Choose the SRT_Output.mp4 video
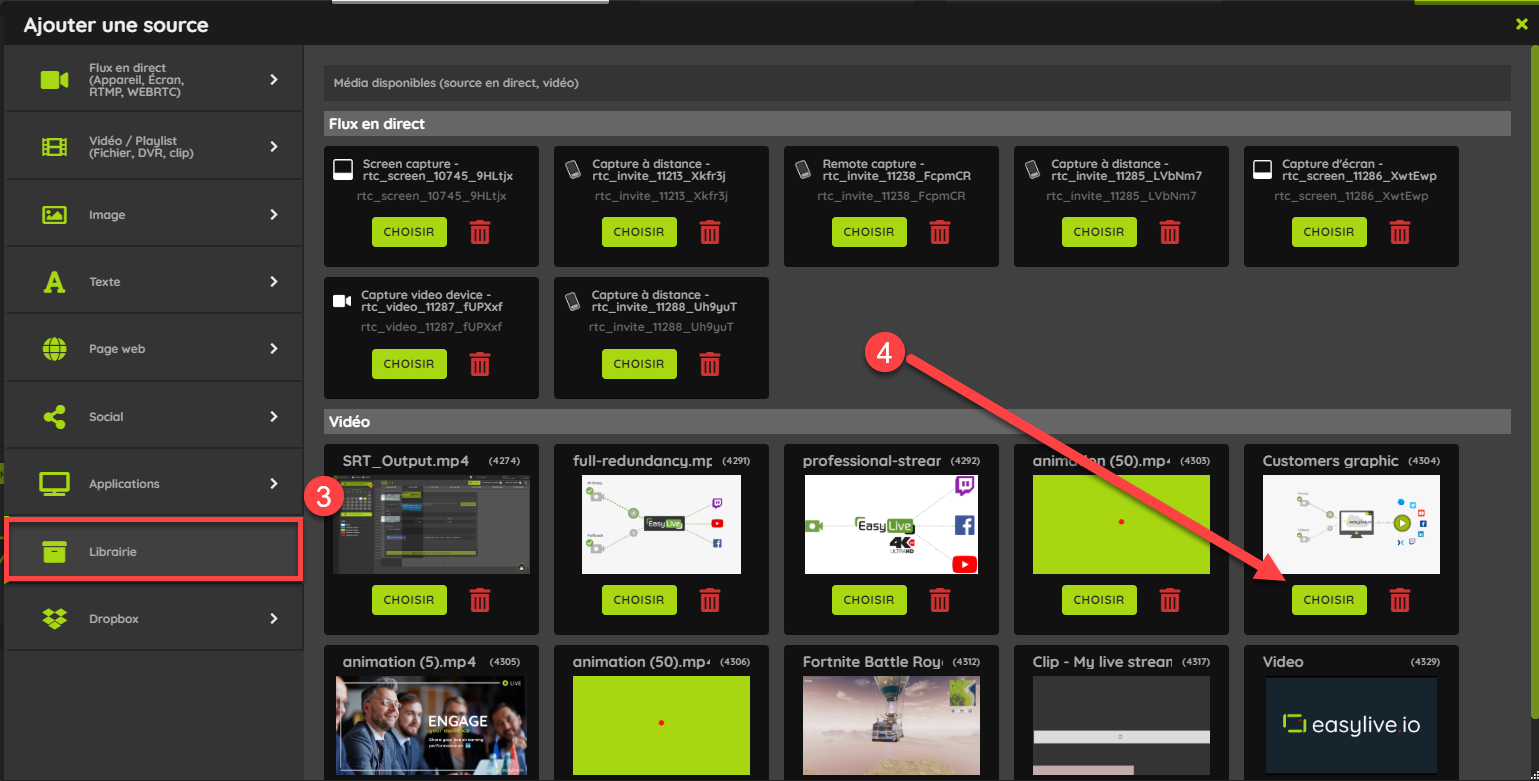This screenshot has height=781, width=1539. (409, 600)
